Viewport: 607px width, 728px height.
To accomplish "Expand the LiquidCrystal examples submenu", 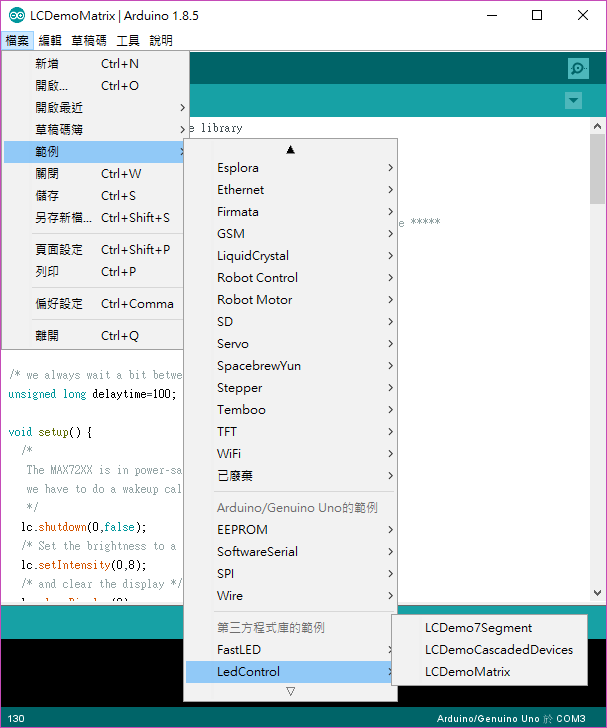I will click(291, 255).
